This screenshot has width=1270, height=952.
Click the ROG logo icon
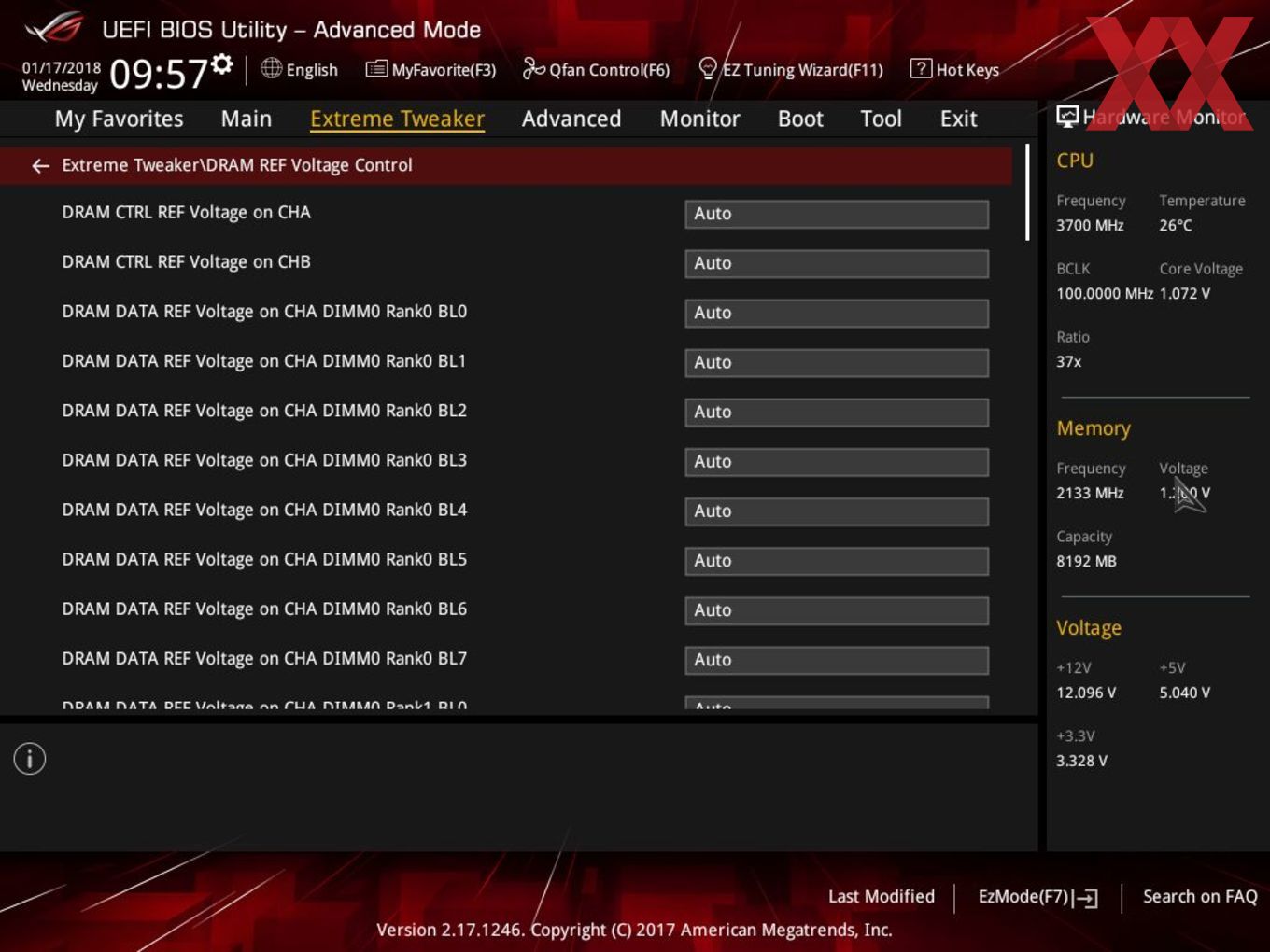(54, 28)
